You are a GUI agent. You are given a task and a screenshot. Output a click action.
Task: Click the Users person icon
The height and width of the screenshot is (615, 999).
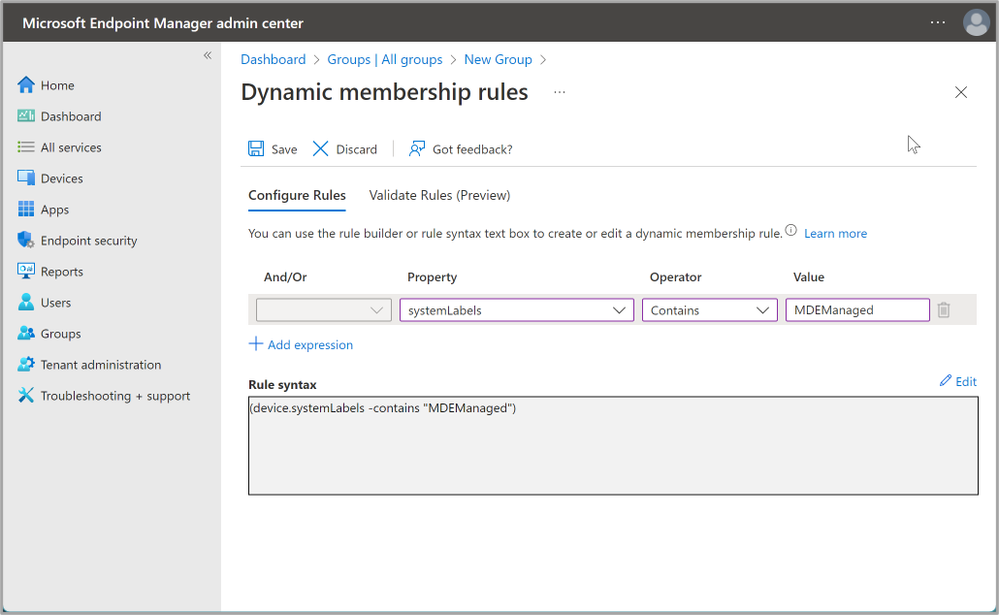click(x=26, y=302)
